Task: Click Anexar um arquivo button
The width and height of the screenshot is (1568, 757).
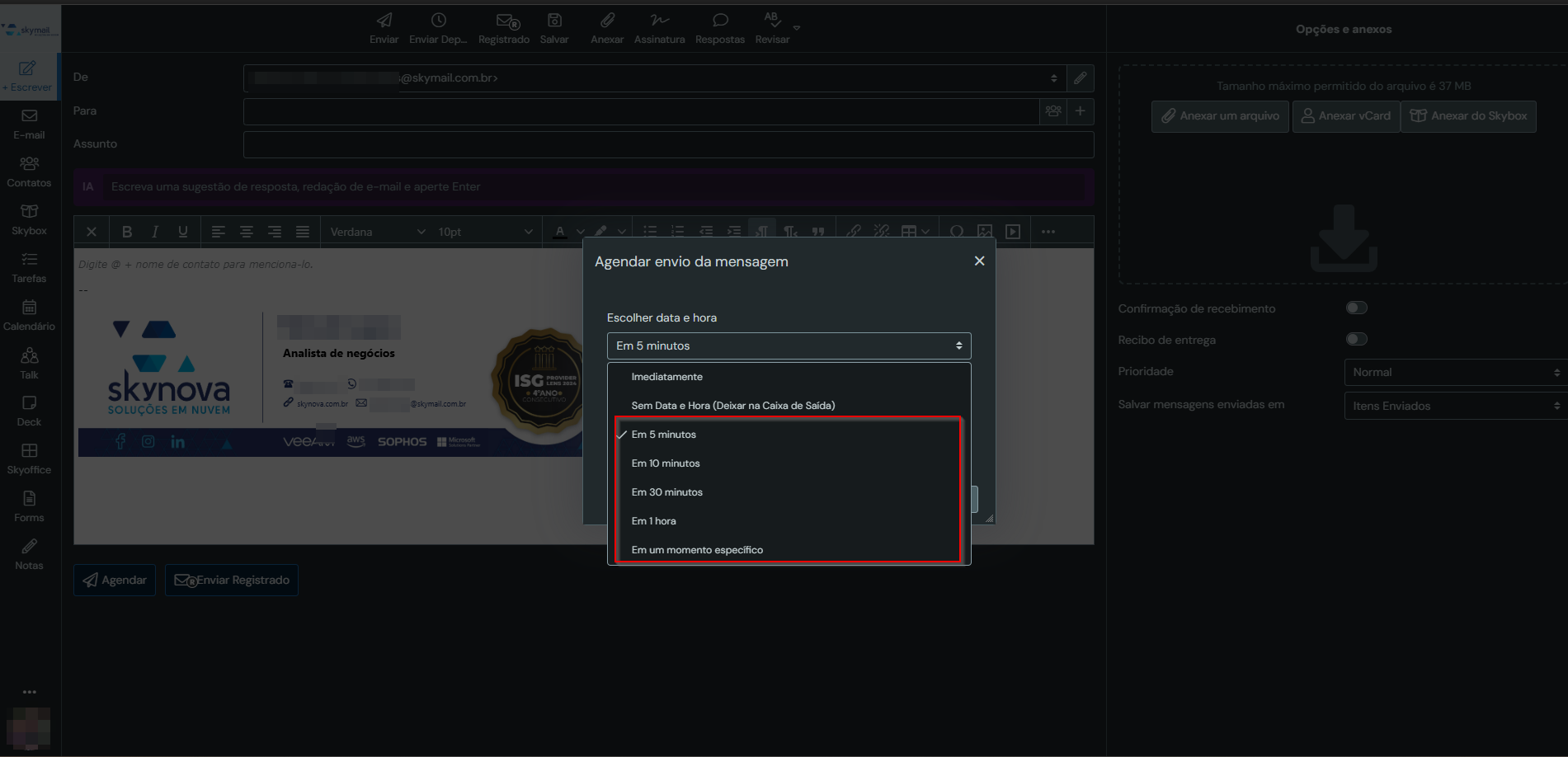Action: coord(1220,116)
